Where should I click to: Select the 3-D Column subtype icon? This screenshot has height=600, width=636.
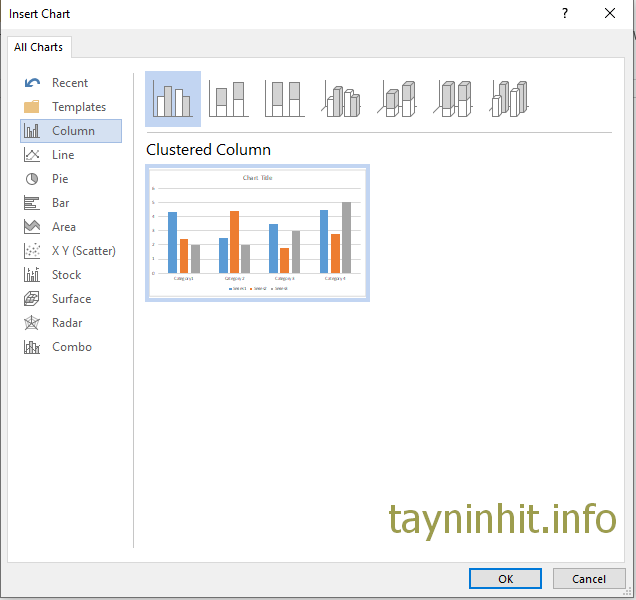(510, 99)
